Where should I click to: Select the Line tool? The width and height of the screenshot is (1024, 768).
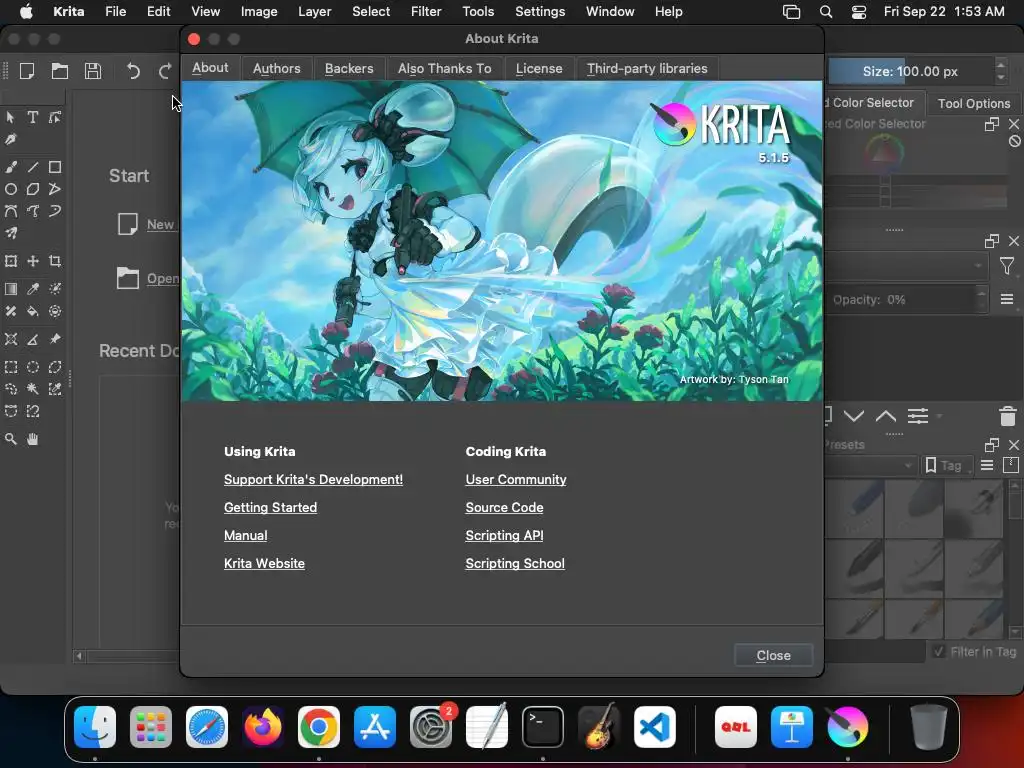coord(33,167)
